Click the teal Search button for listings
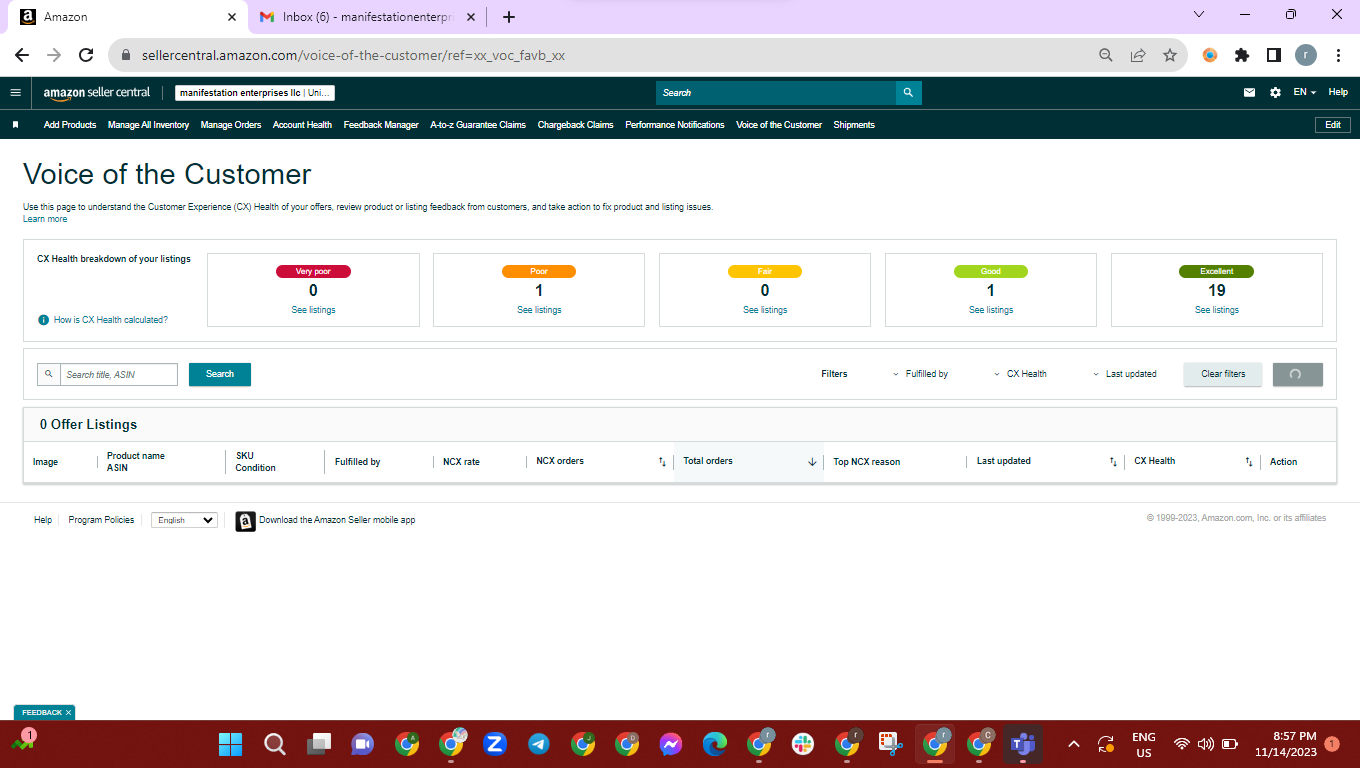Screen dimensions: 1360x768 220,374
